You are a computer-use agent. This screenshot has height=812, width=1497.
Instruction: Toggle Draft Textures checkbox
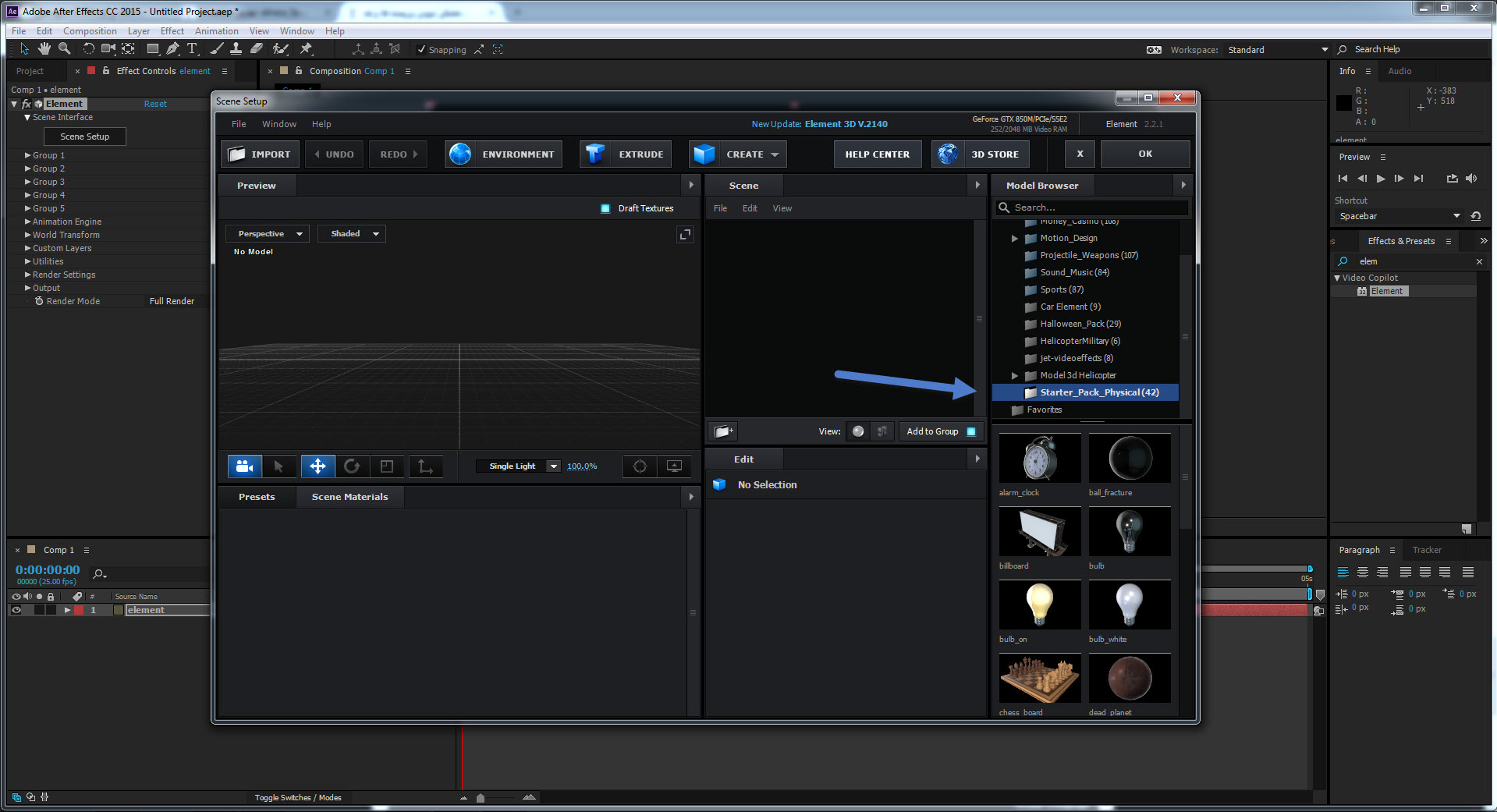click(x=605, y=208)
